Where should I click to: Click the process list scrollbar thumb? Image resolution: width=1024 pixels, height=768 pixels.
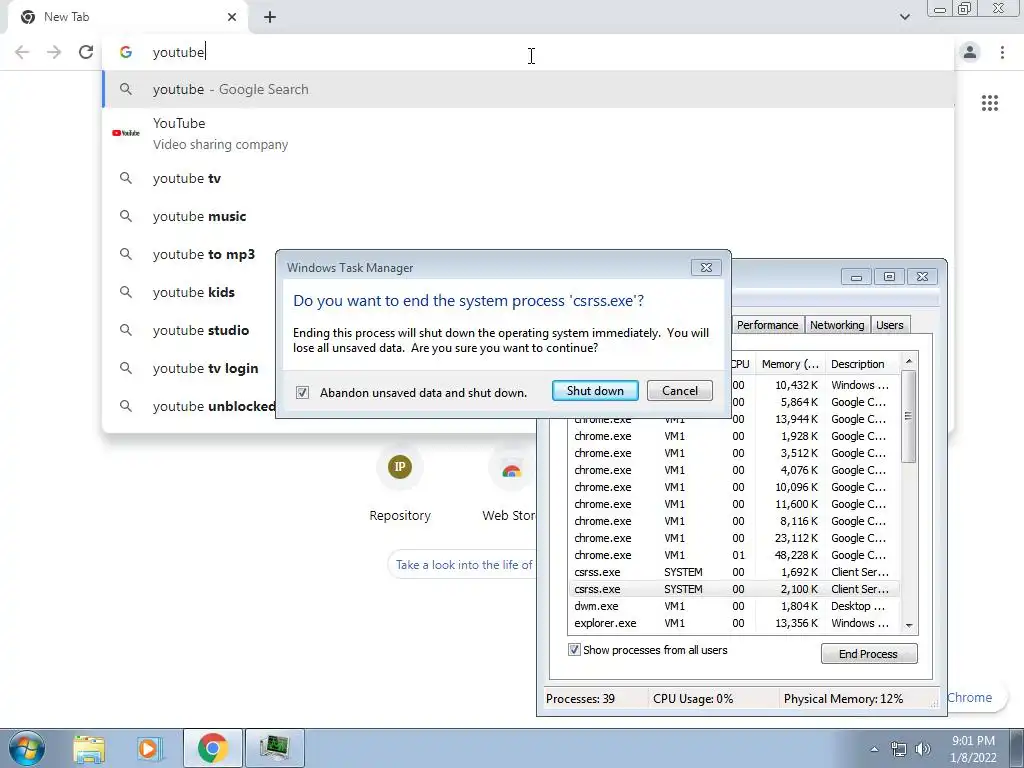(x=908, y=417)
